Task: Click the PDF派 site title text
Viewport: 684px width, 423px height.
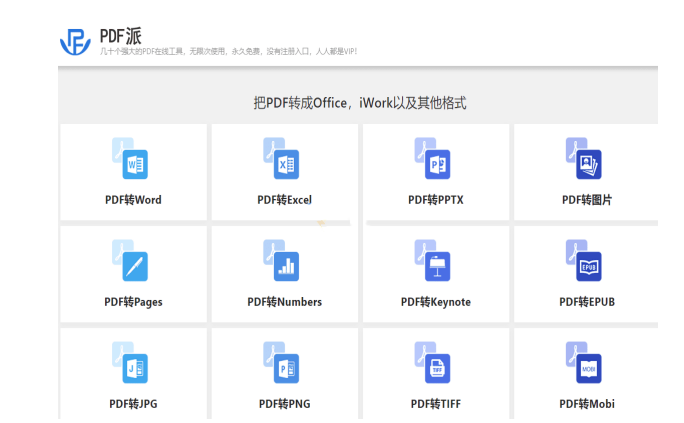Action: [127, 33]
